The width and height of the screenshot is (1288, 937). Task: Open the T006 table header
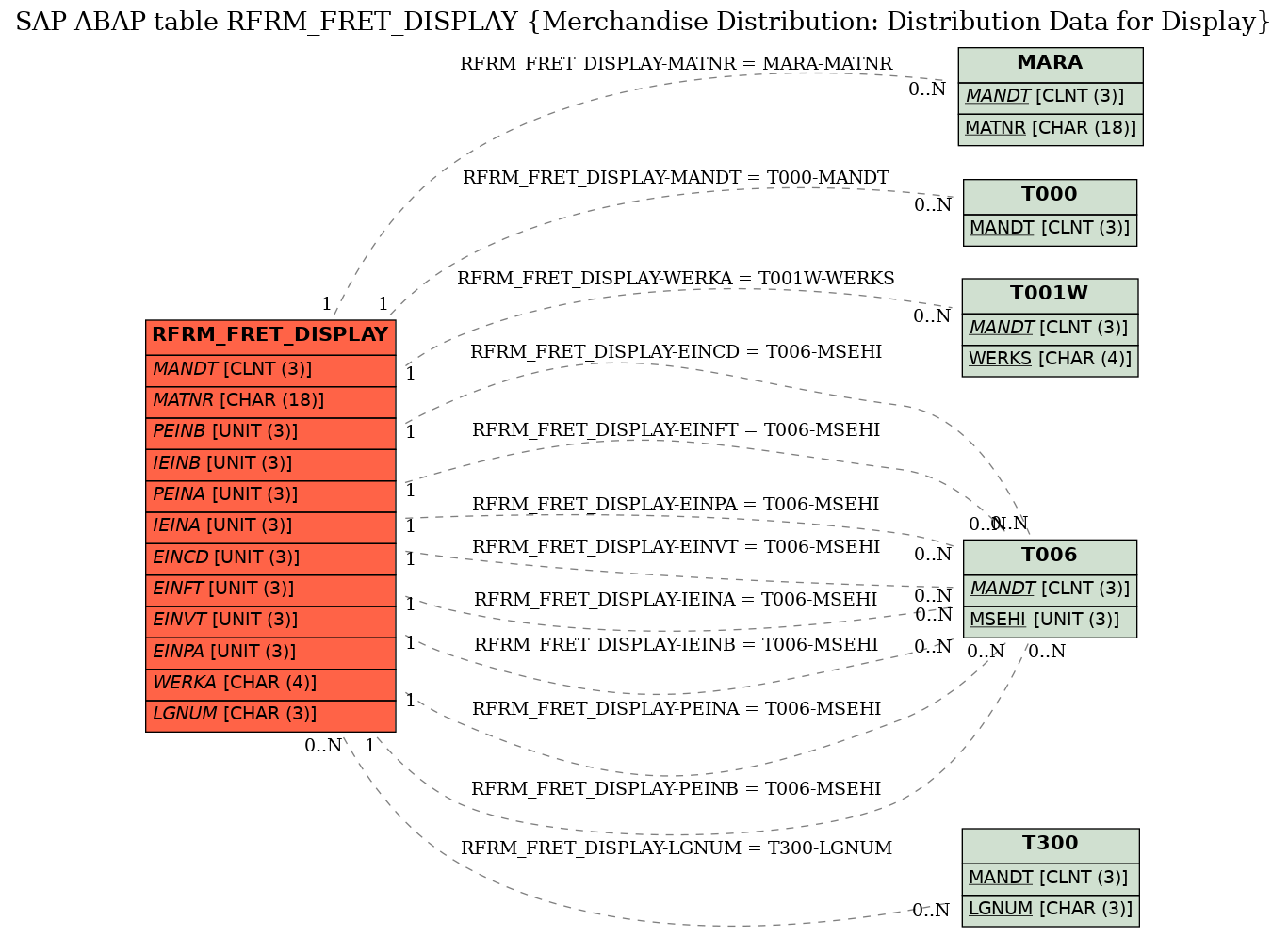1050,557
